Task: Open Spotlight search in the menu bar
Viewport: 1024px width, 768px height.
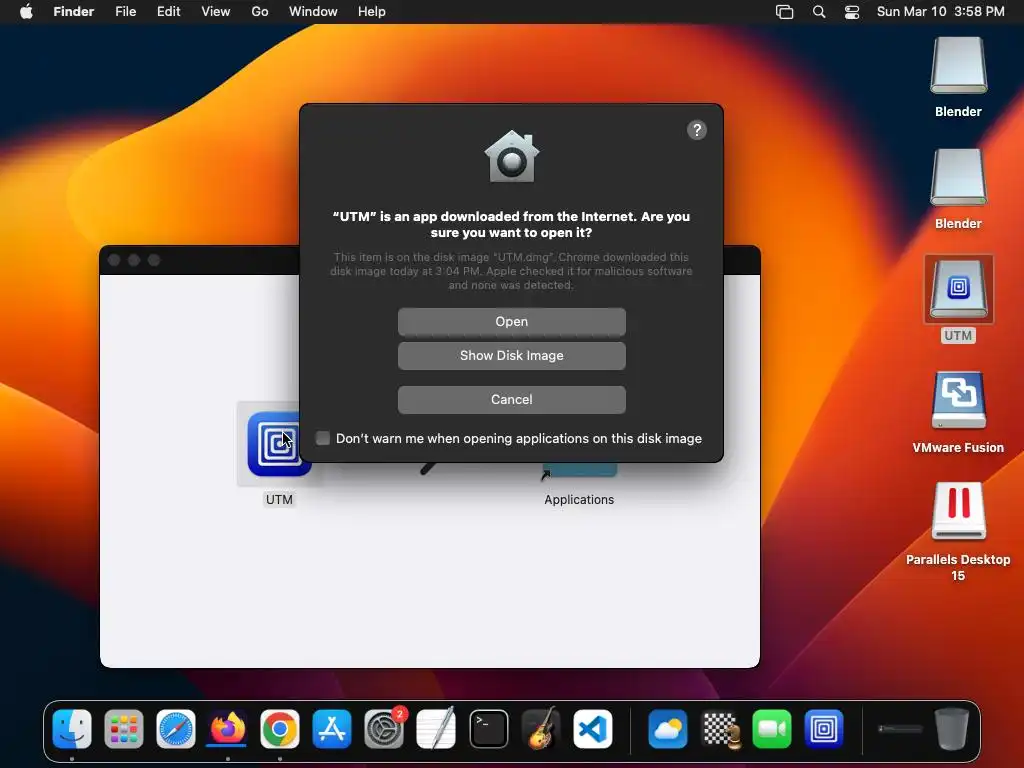Action: [x=819, y=12]
